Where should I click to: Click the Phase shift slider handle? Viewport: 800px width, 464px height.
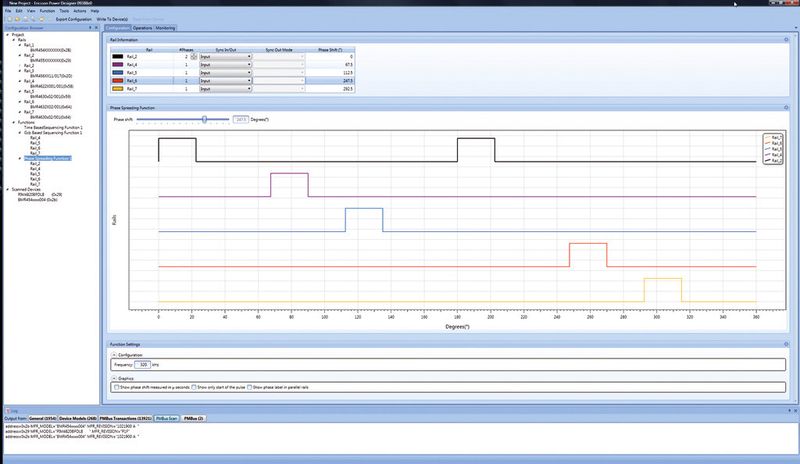pos(204,119)
